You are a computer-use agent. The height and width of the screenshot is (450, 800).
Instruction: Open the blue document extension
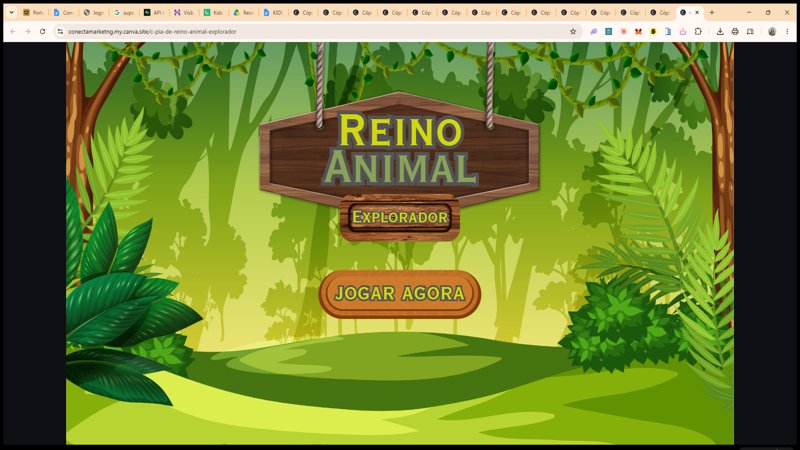click(668, 32)
